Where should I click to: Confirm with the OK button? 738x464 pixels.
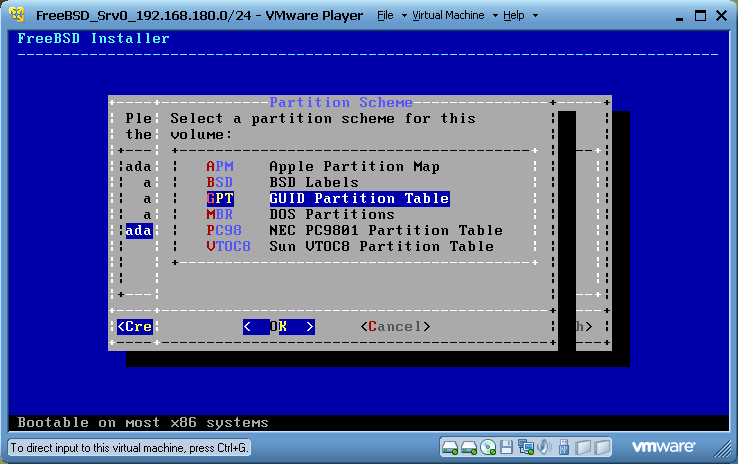(x=279, y=327)
